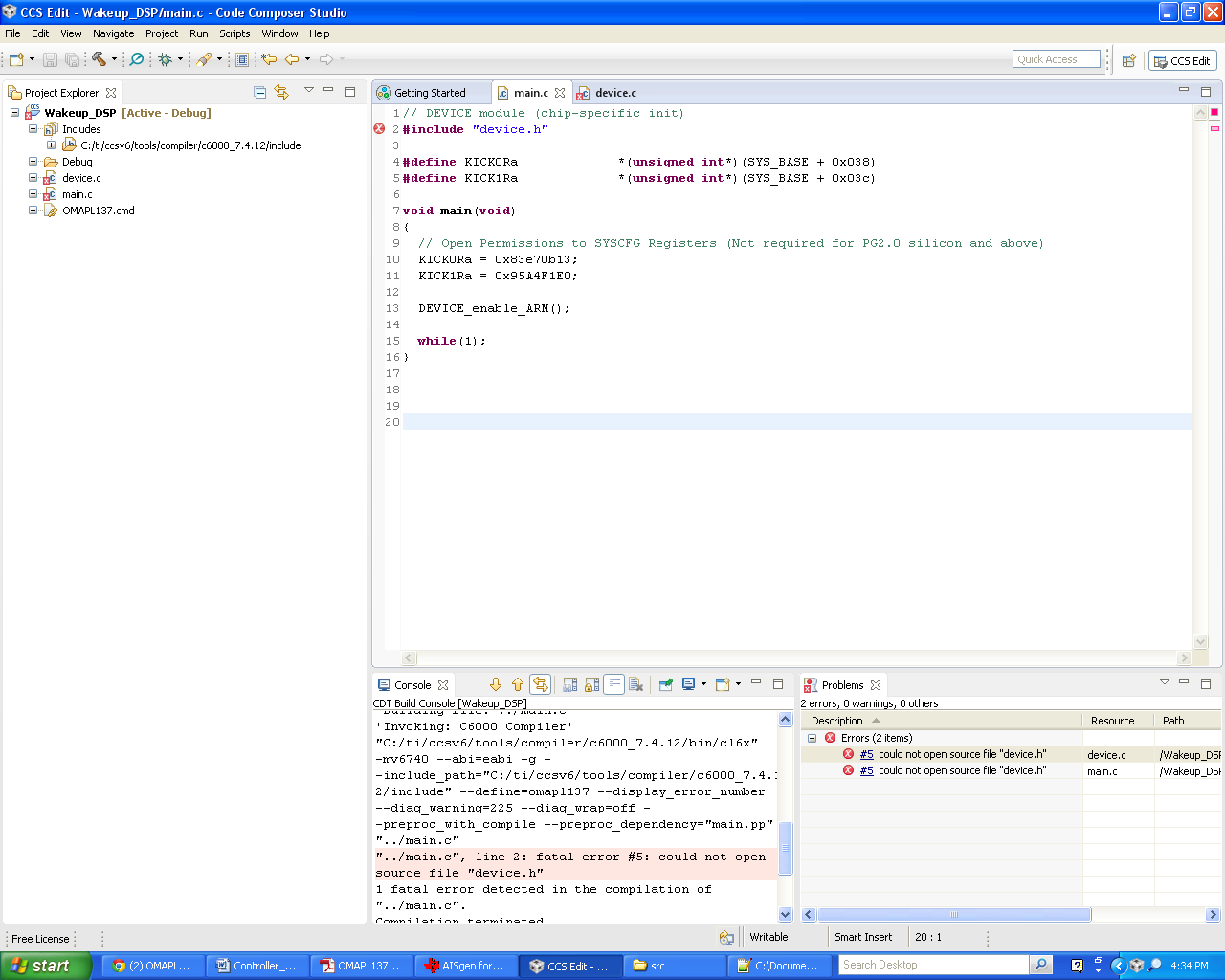Click Open Console icon
This screenshot has width=1225, height=980.
tap(723, 684)
